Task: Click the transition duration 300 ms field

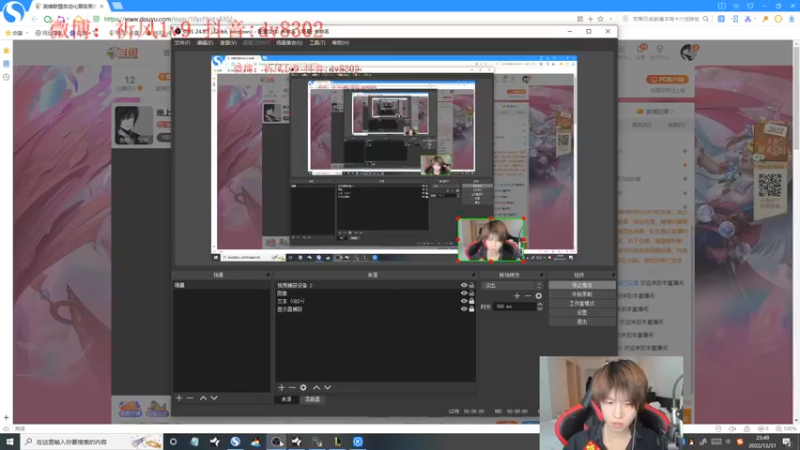Action: [x=515, y=307]
